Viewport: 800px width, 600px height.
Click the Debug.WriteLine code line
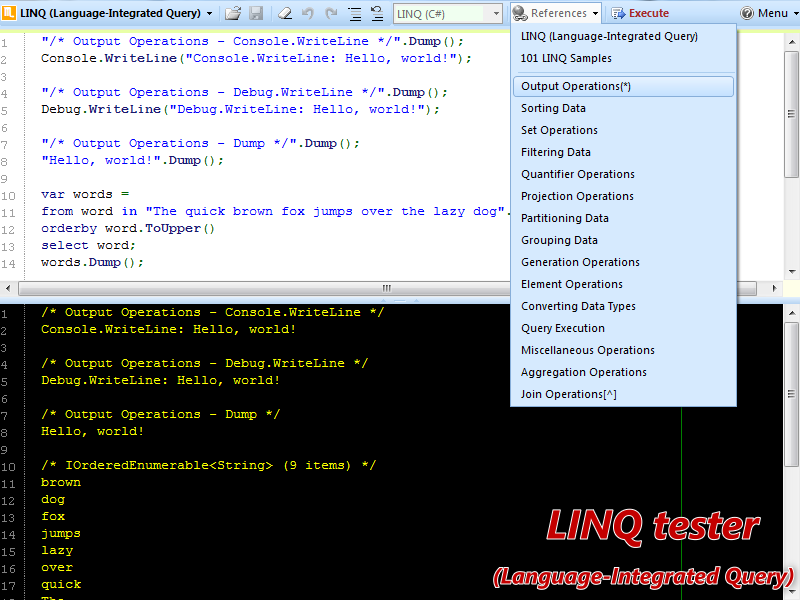click(x=240, y=110)
